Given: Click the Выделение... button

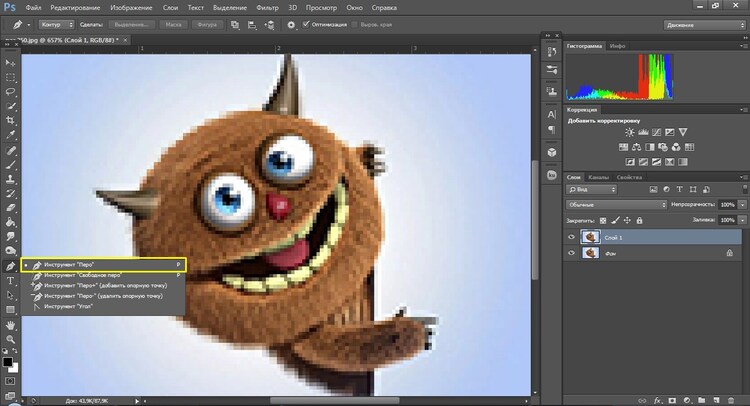Looking at the screenshot, I should coord(132,24).
